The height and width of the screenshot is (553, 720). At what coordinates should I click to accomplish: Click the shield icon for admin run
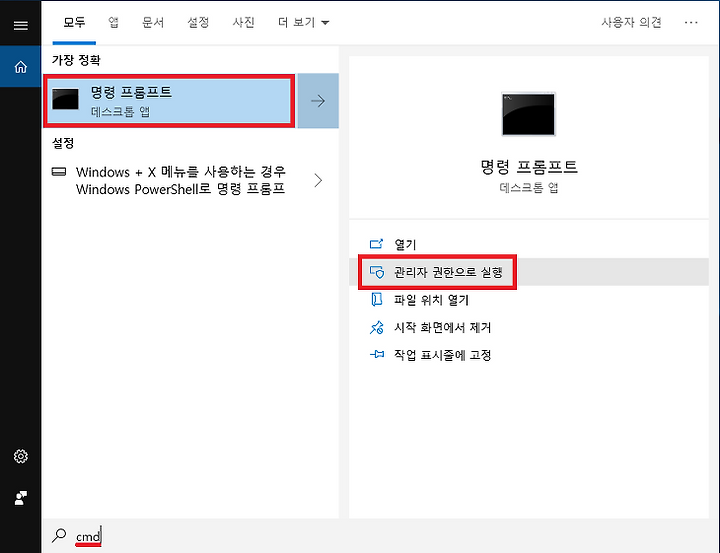pyautogui.click(x=377, y=272)
